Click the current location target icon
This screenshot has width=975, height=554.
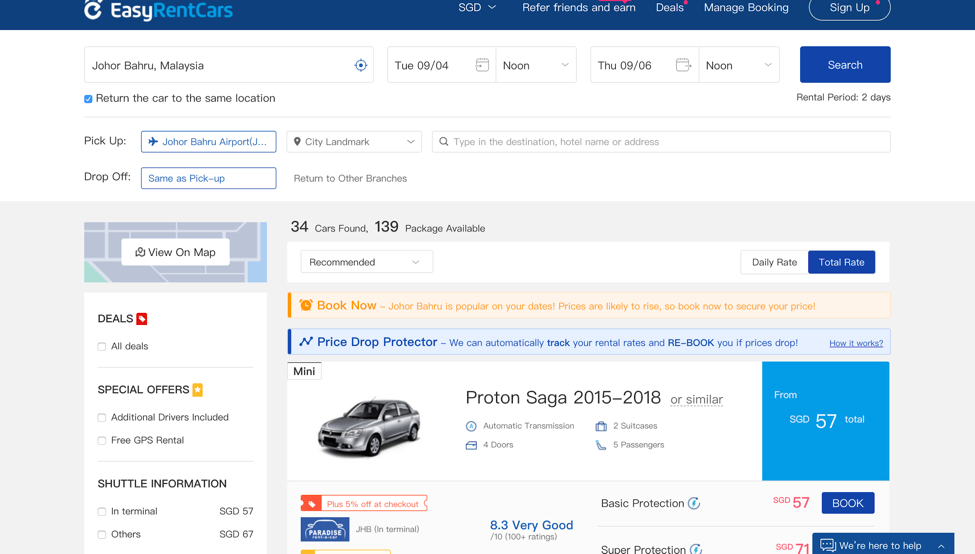click(361, 65)
